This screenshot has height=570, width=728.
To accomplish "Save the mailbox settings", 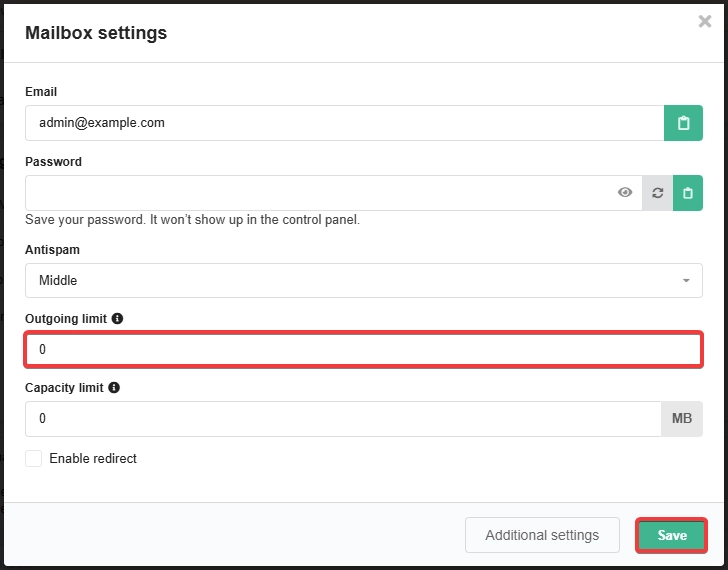I will point(671,535).
